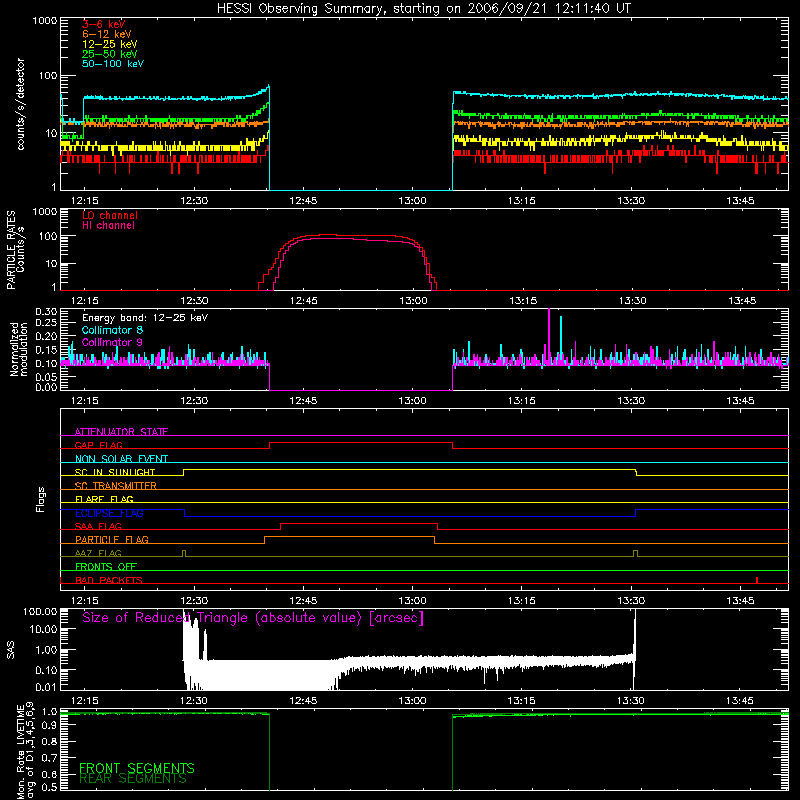800x800 pixels.
Task: Click the counts/s/detector axis title
Action: (21, 104)
